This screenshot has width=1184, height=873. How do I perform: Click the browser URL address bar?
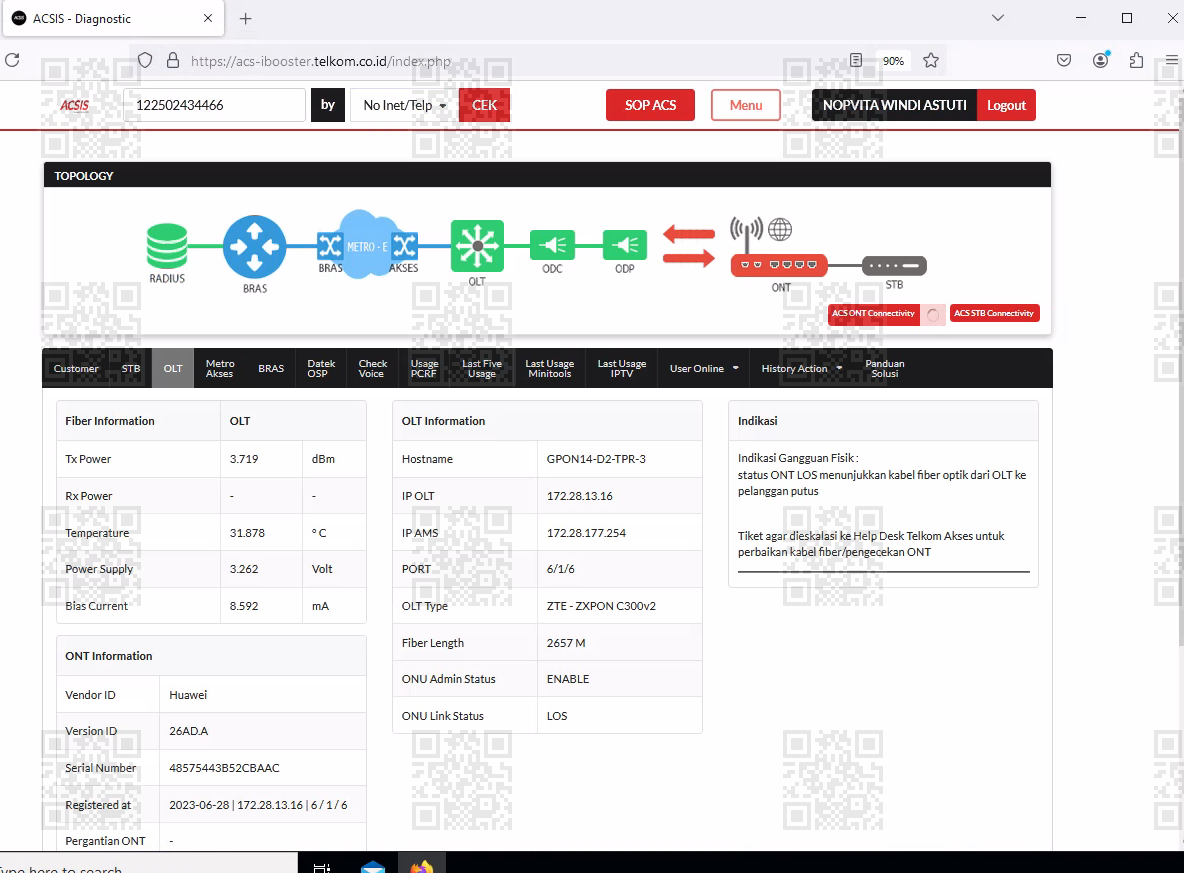[498, 61]
